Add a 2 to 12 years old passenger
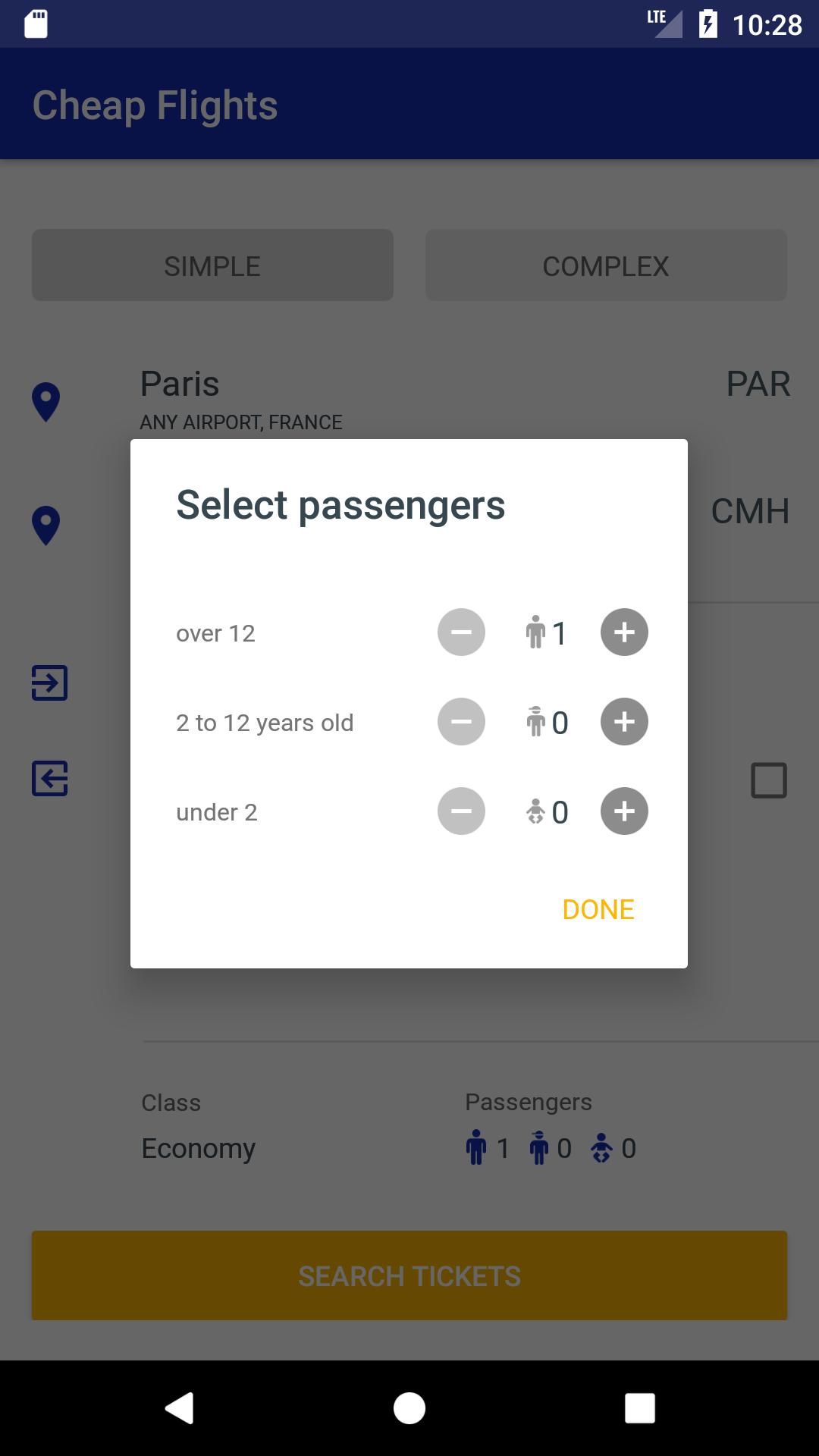The height and width of the screenshot is (1456, 819). coord(624,722)
